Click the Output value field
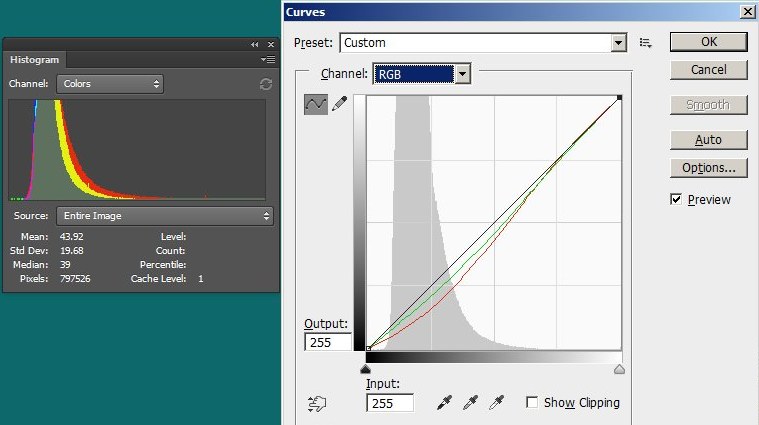 [328, 342]
